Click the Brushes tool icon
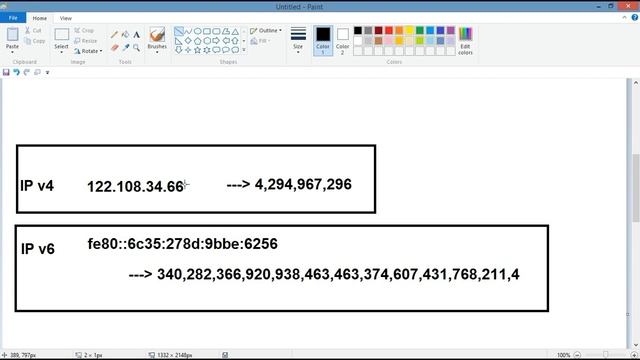 157,35
